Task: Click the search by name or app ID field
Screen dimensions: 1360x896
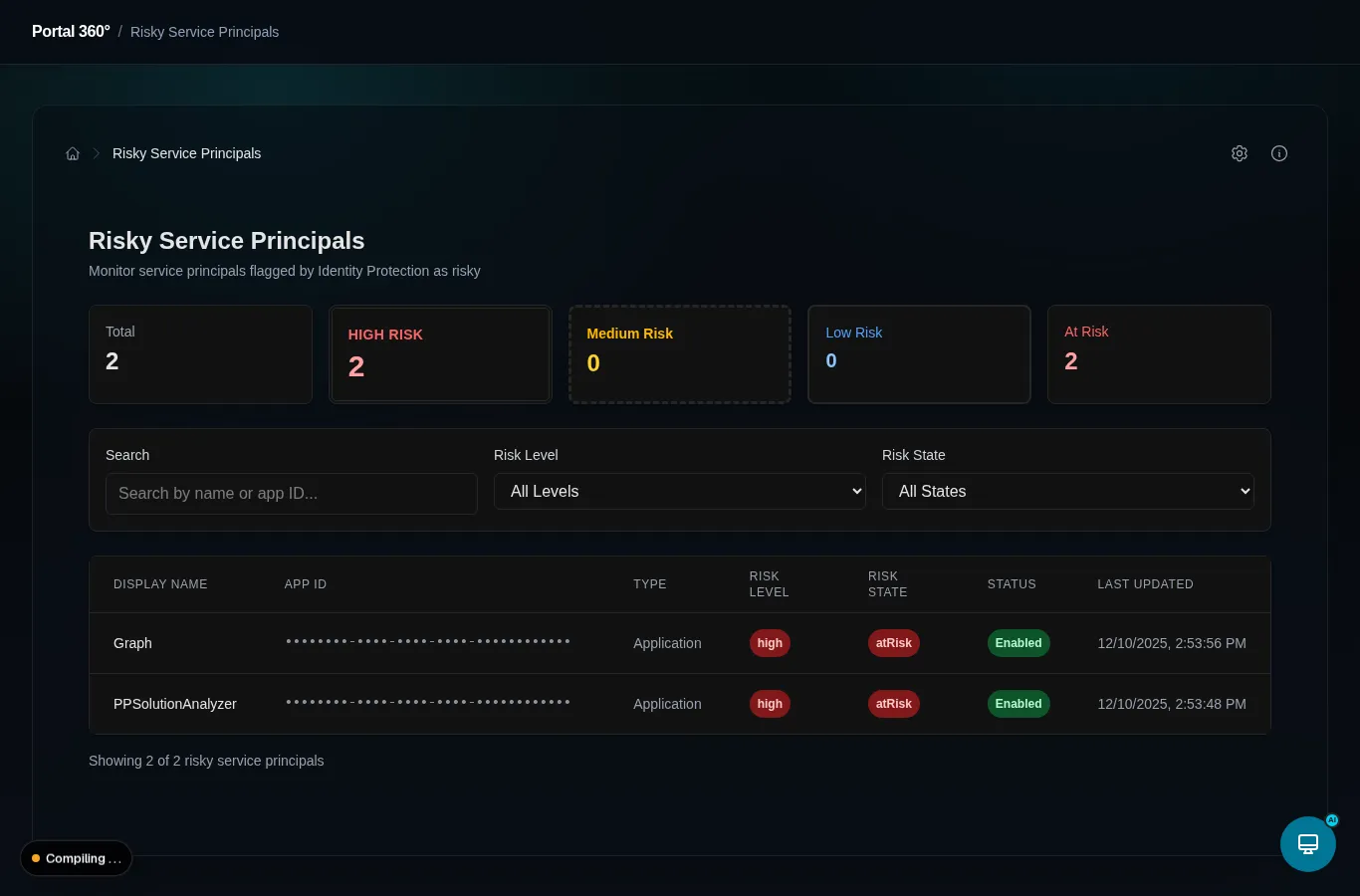Action: tap(292, 494)
